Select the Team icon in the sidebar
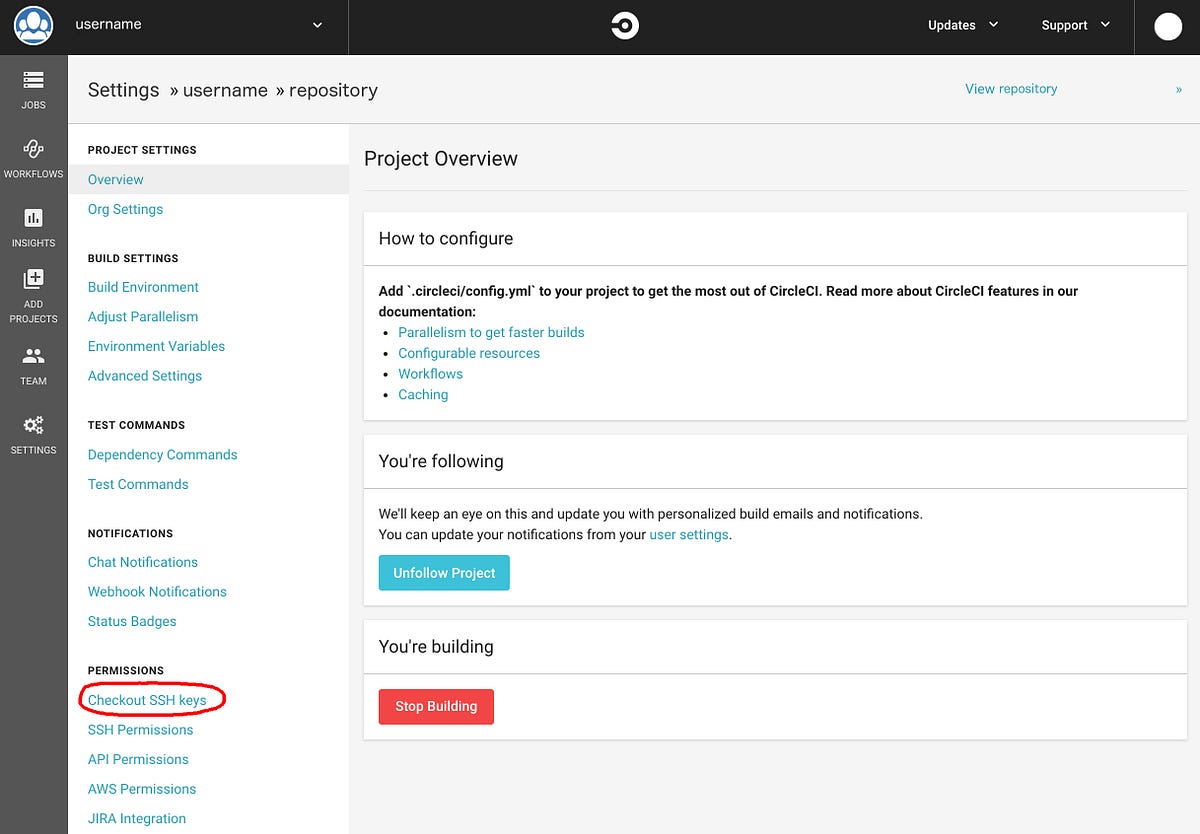 point(33,363)
